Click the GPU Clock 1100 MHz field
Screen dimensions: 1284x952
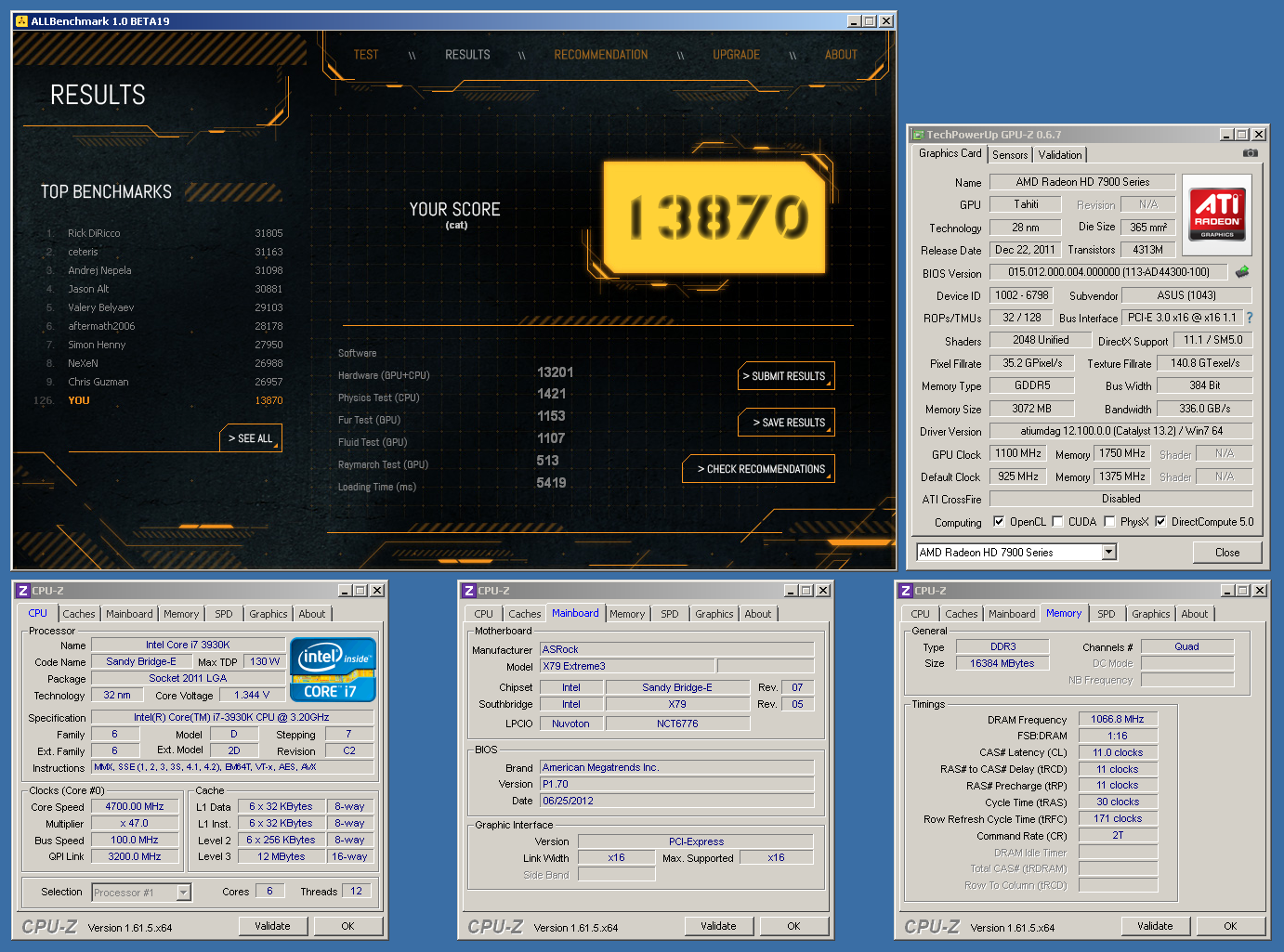(x=1018, y=453)
